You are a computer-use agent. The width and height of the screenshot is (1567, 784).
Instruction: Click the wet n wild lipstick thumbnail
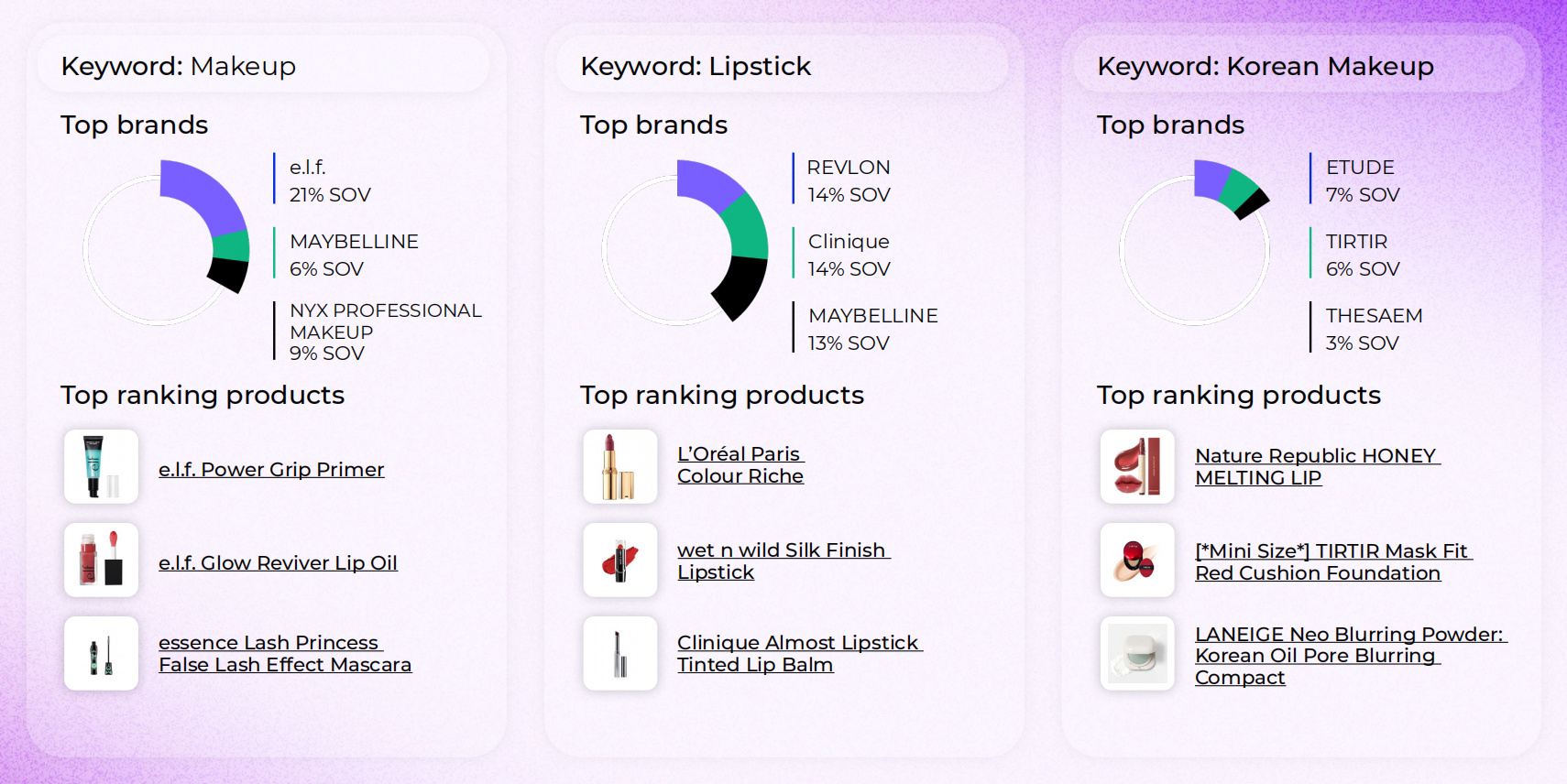(x=620, y=561)
